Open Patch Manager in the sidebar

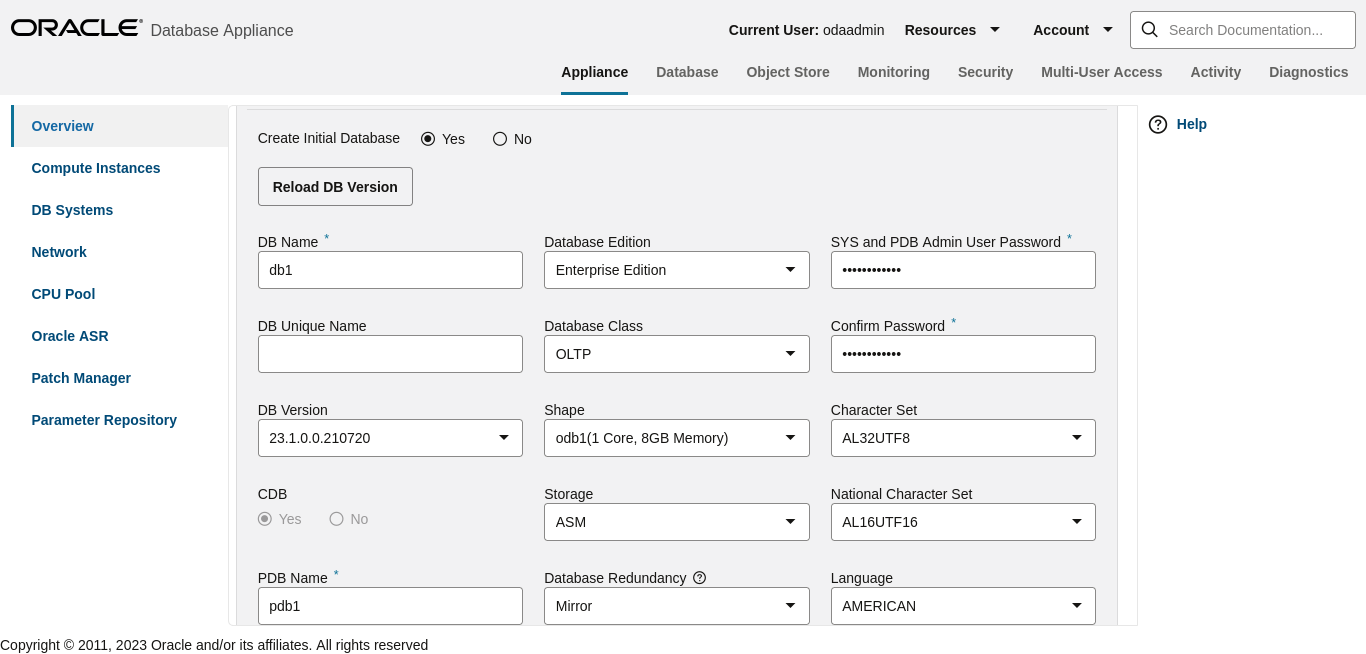pyautogui.click(x=81, y=378)
